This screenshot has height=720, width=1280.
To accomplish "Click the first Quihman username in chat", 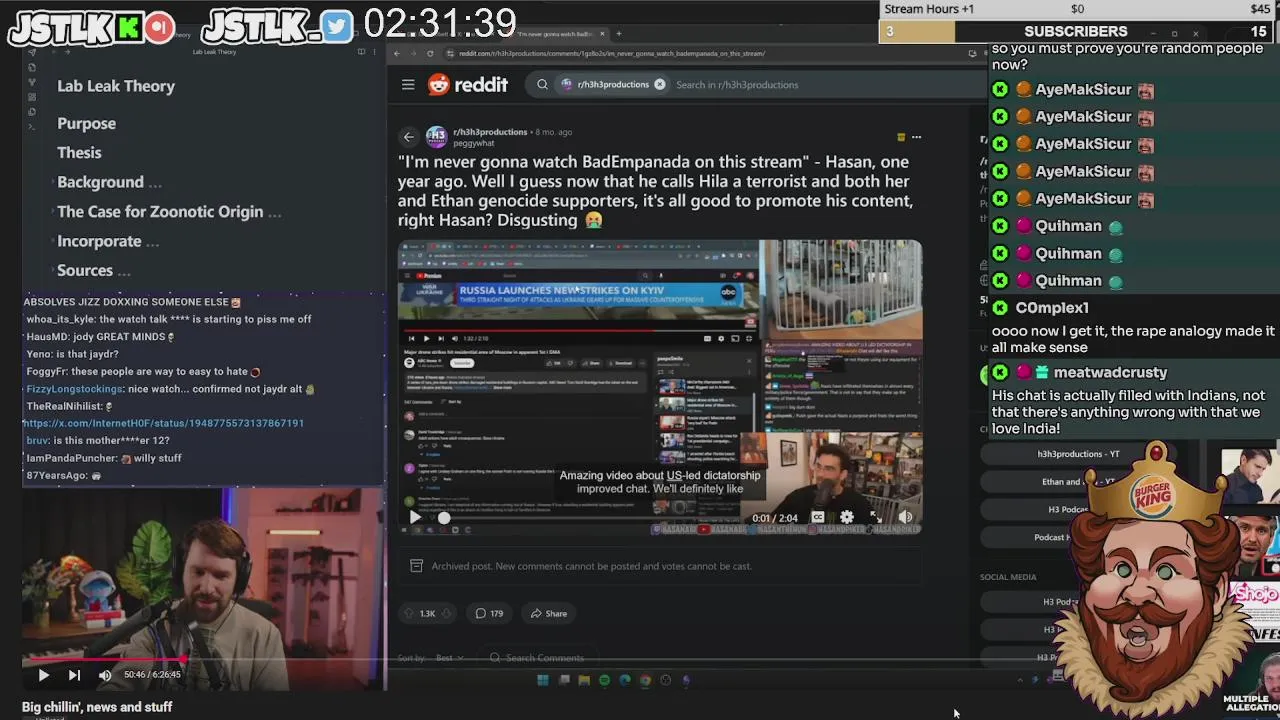I will tap(1068, 227).
